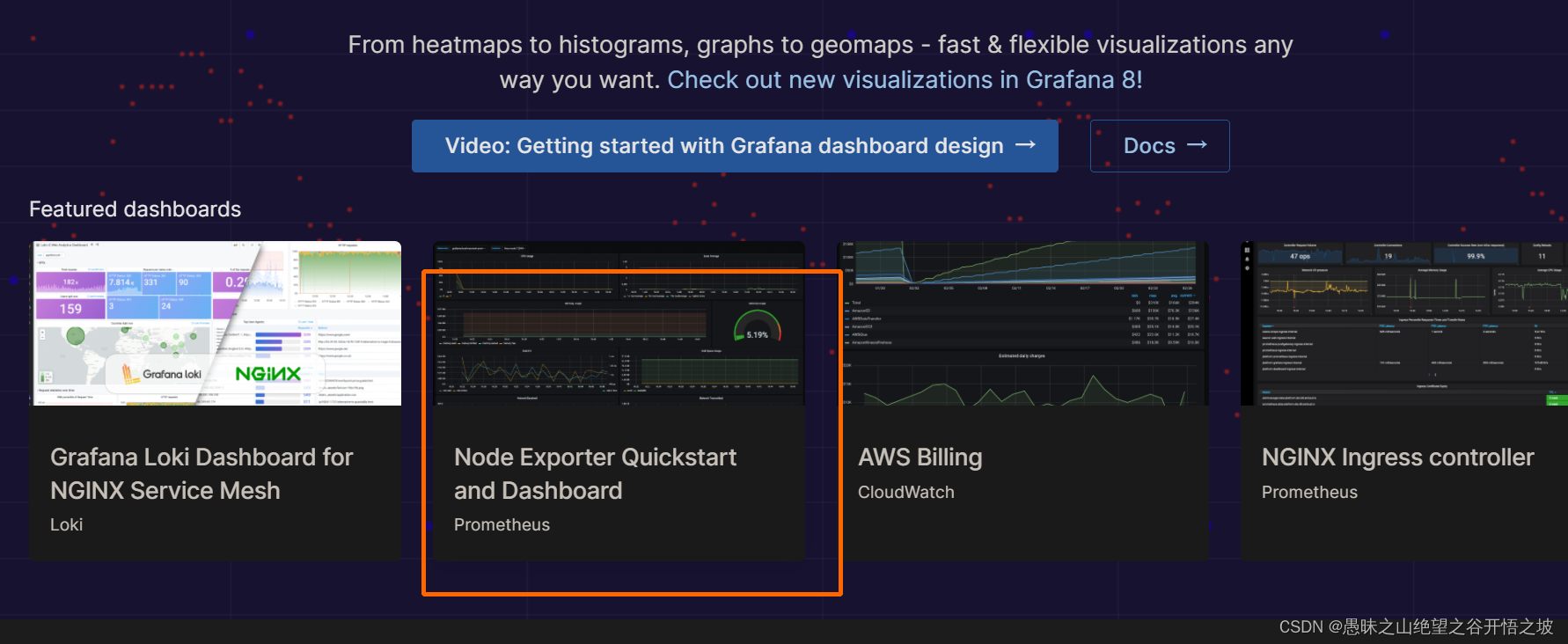Image resolution: width=1568 pixels, height=644 pixels.
Task: Click 'Grafana Loki Dashboard for NGINX Service Mesh' title
Action: pos(201,474)
